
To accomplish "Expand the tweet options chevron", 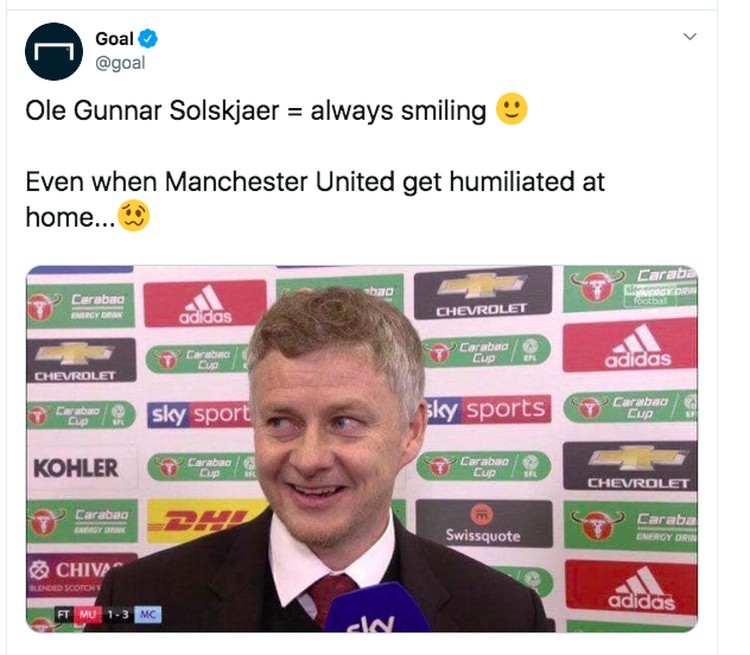I will pyautogui.click(x=690, y=36).
